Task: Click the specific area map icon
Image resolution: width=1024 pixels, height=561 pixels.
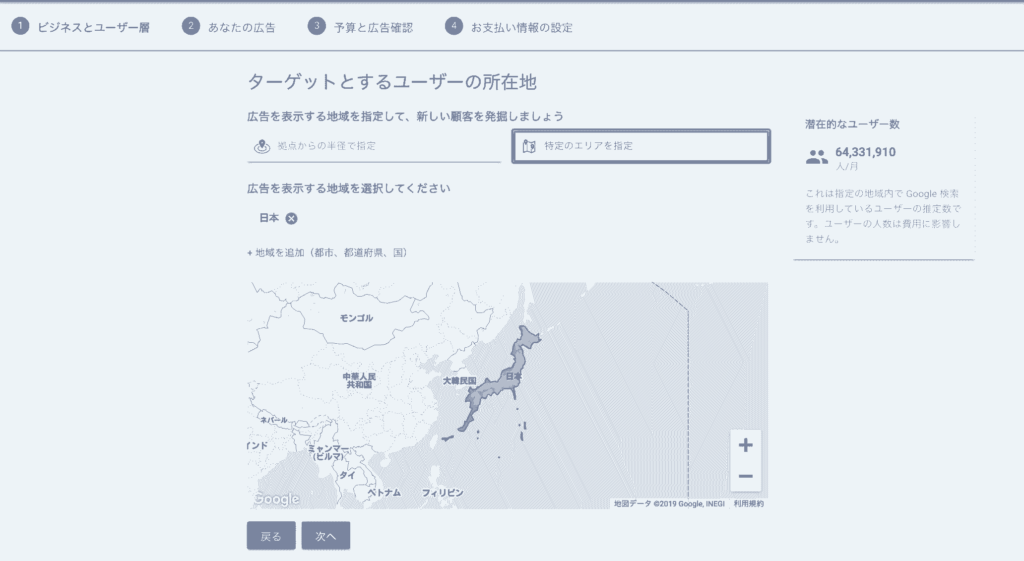Action: 530,146
